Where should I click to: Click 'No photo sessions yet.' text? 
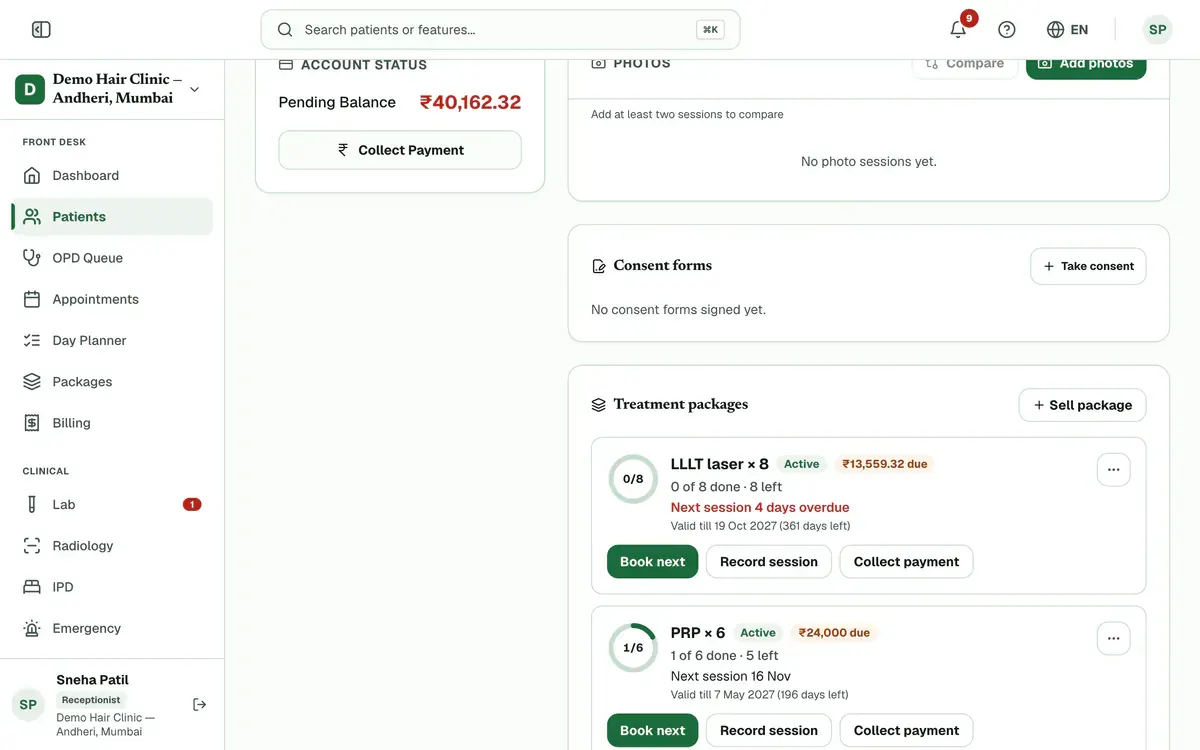click(x=869, y=161)
